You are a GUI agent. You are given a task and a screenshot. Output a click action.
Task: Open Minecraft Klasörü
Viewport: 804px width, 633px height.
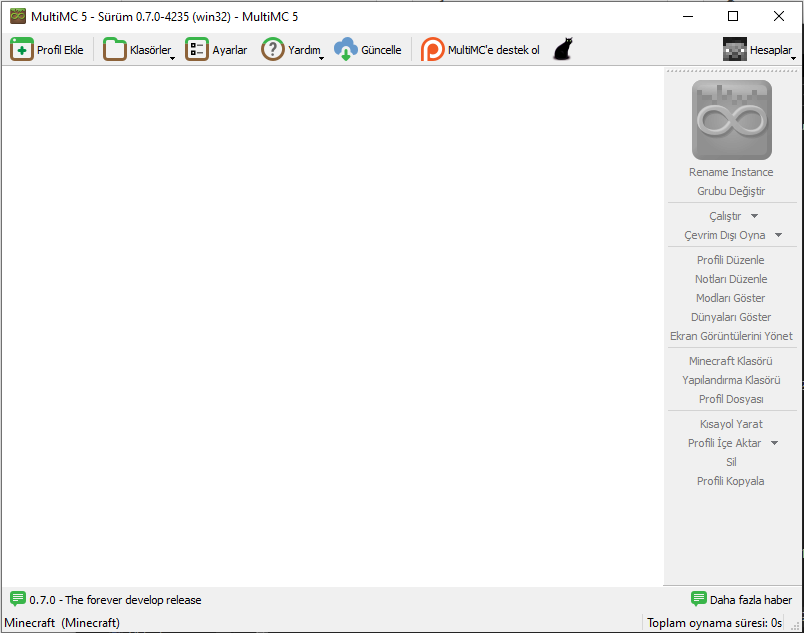pyautogui.click(x=731, y=361)
